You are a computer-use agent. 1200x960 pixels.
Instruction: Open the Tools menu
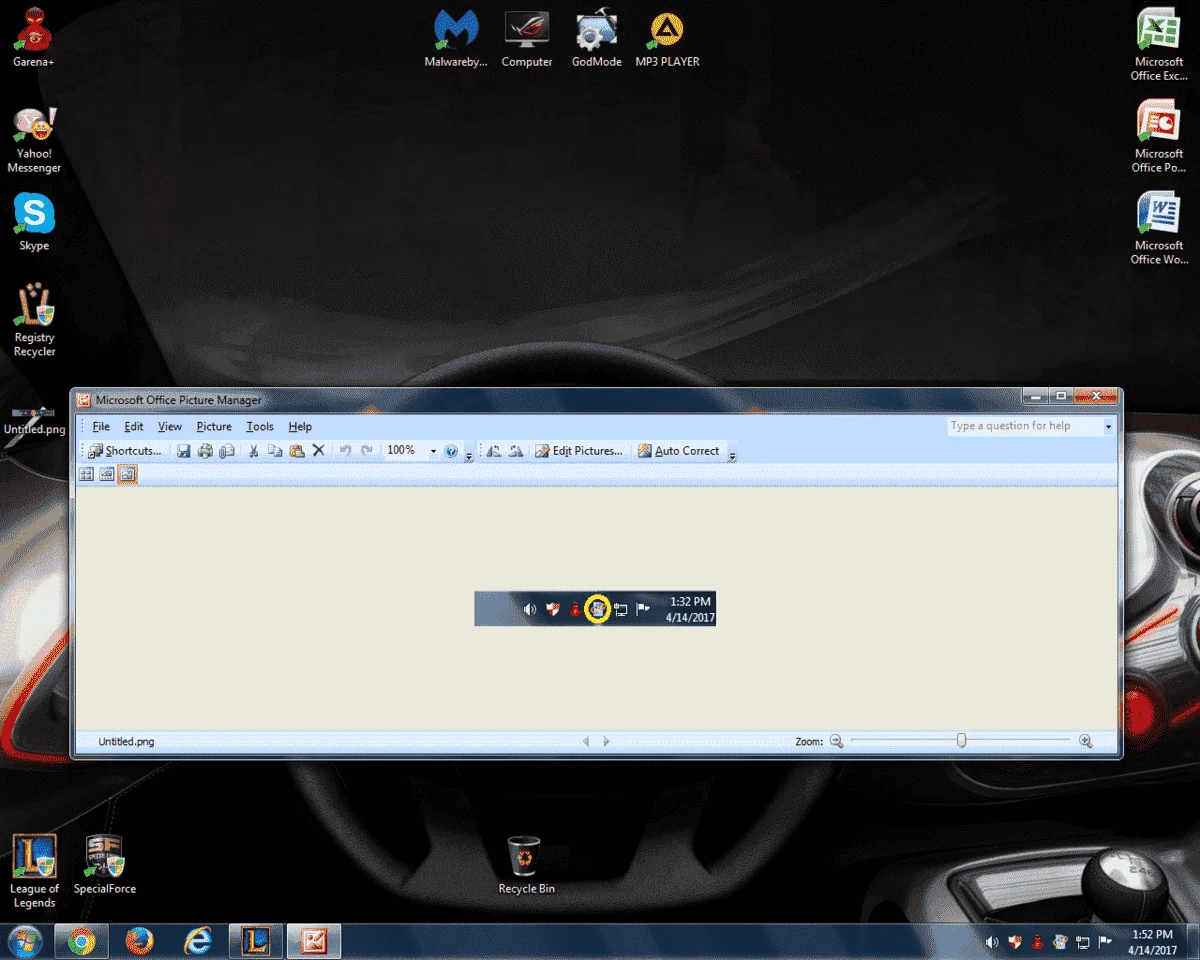pyautogui.click(x=260, y=426)
